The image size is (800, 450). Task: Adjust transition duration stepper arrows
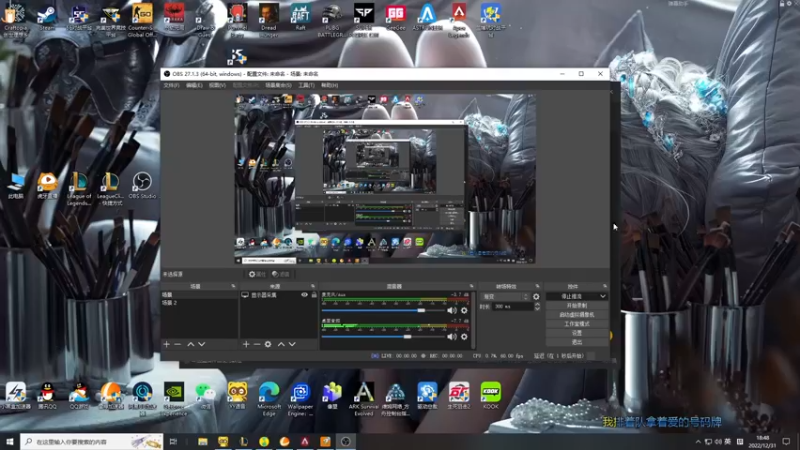[x=537, y=307]
